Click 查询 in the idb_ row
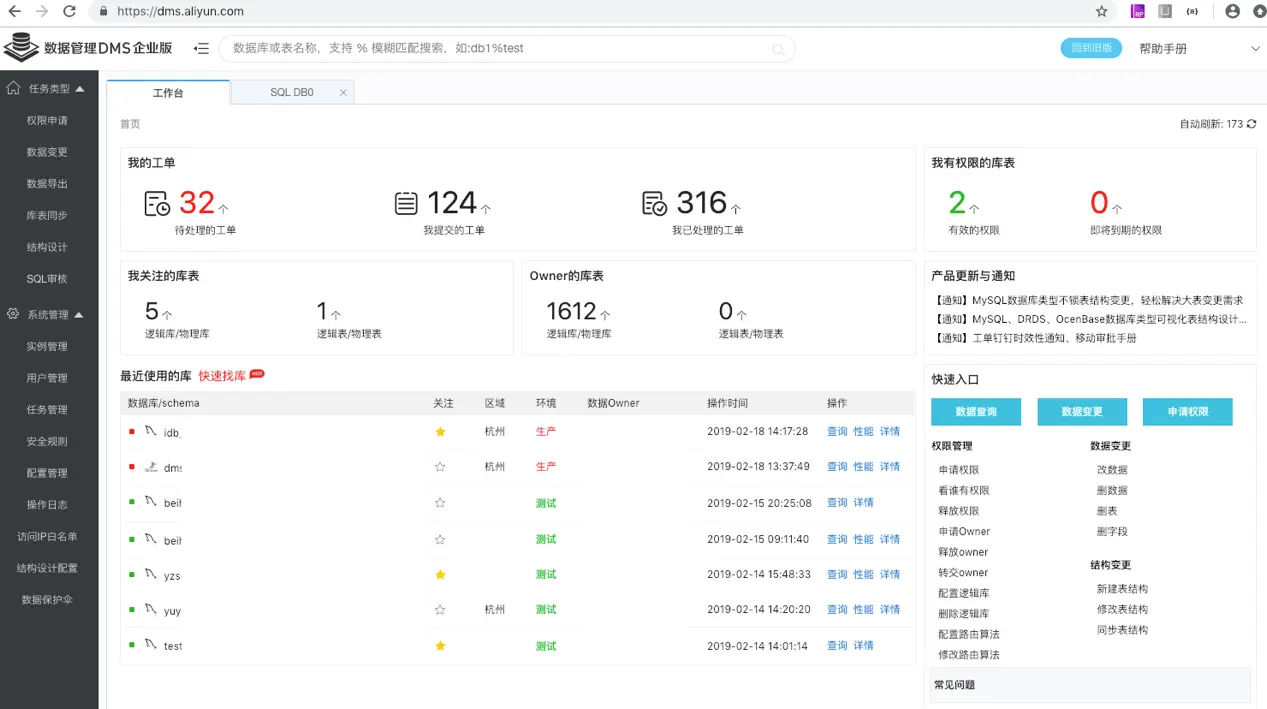This screenshot has width=1267, height=709. 837,431
